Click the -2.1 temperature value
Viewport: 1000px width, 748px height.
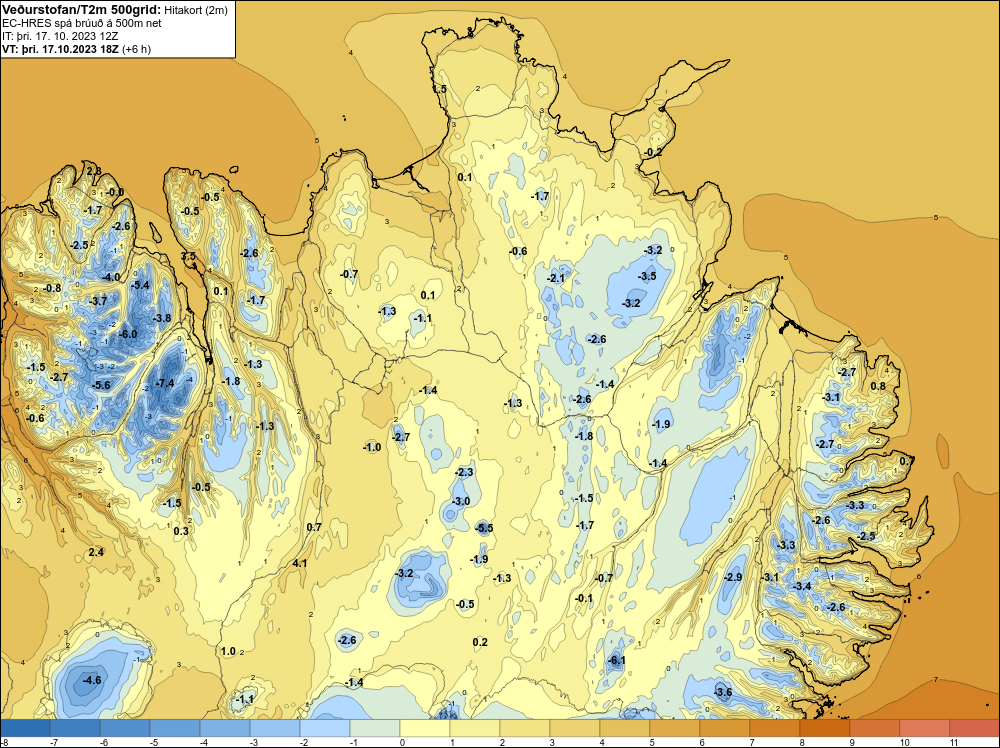[x=556, y=278]
